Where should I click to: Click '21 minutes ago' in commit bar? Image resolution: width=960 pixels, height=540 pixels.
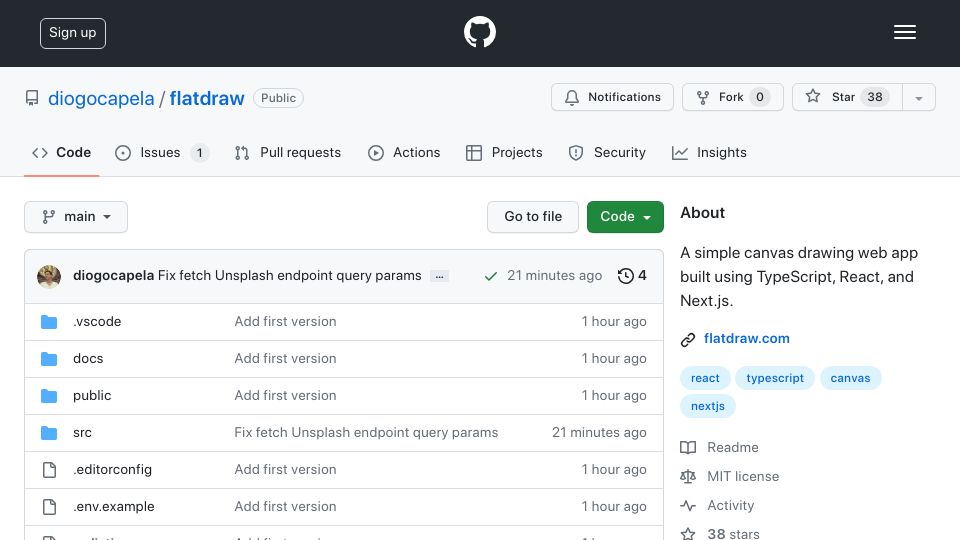tap(554, 276)
